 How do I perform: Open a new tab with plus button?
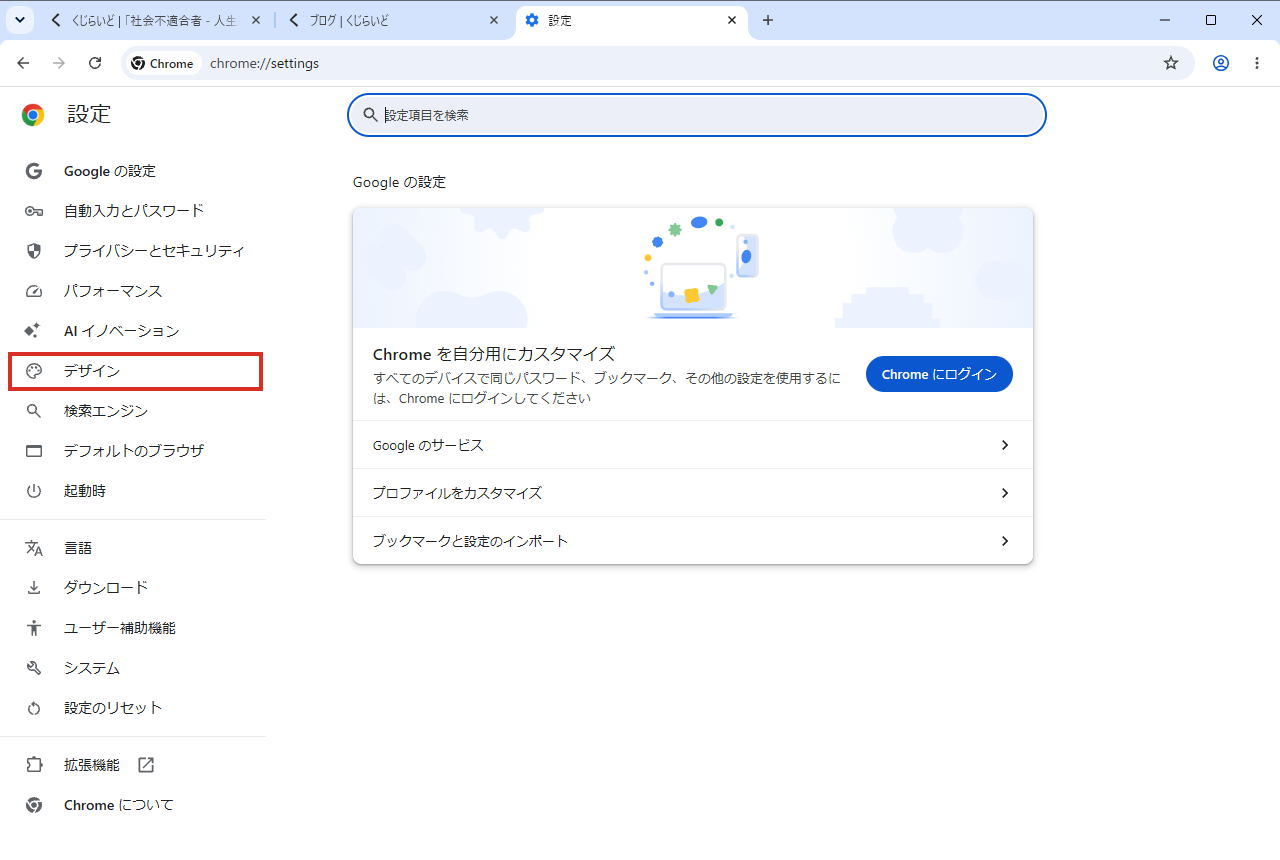(x=768, y=20)
